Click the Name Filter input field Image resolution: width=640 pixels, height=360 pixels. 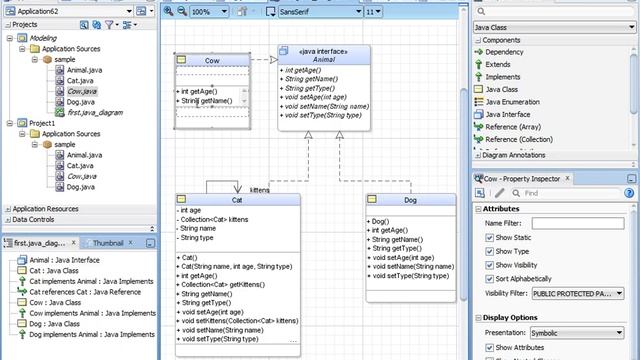tap(578, 223)
